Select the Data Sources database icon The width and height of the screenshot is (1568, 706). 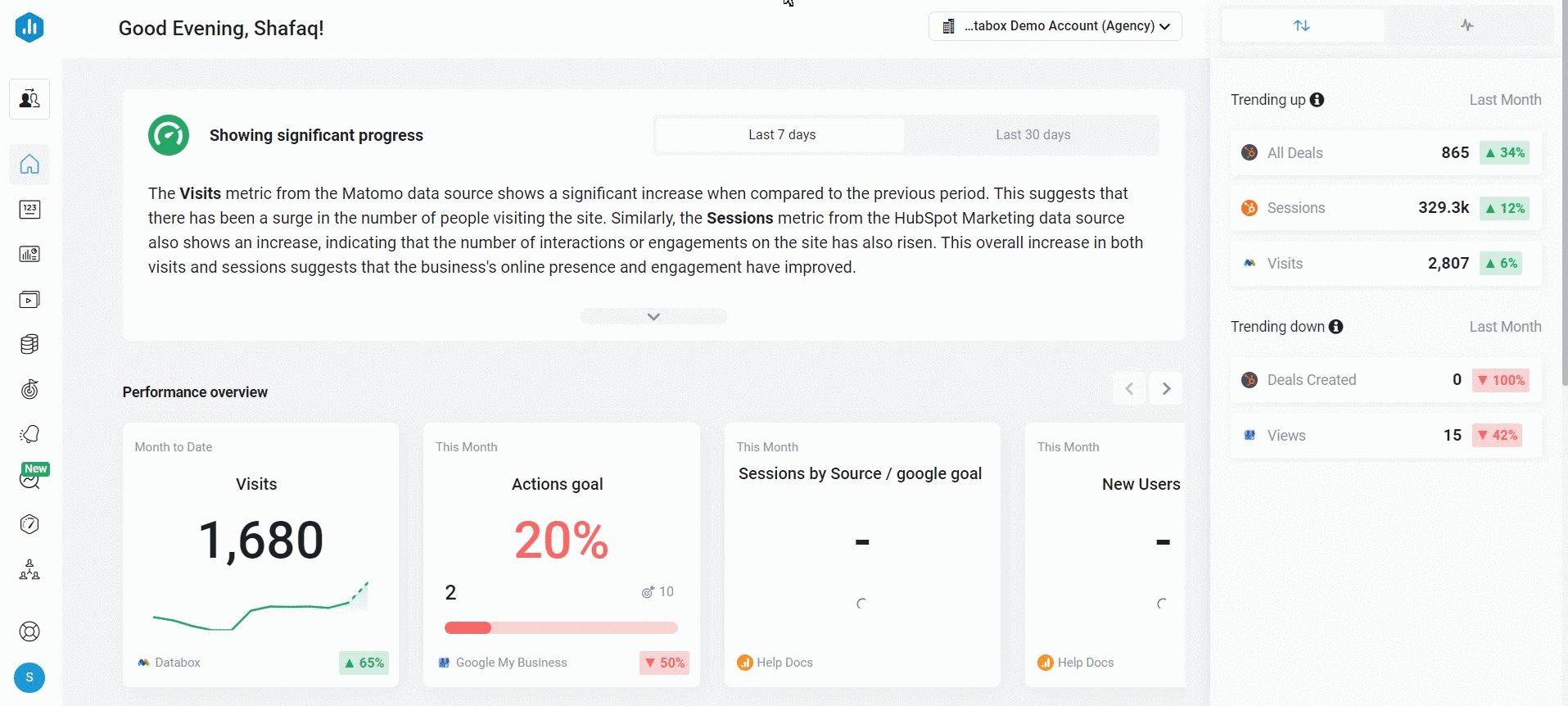(x=29, y=344)
